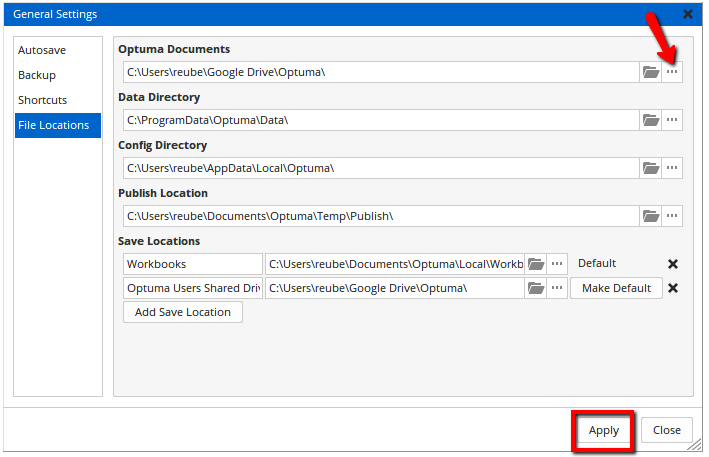Click the Make Default button

616,288
